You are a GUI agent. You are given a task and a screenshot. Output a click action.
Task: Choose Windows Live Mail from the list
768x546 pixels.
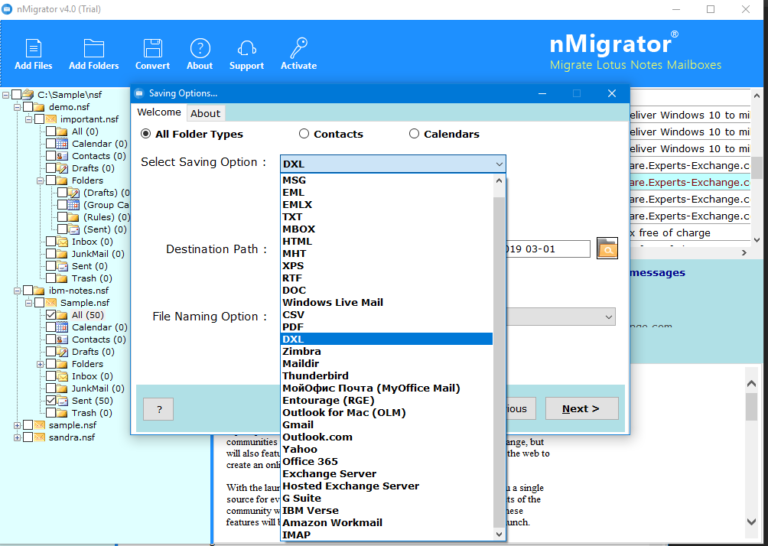coord(387,303)
